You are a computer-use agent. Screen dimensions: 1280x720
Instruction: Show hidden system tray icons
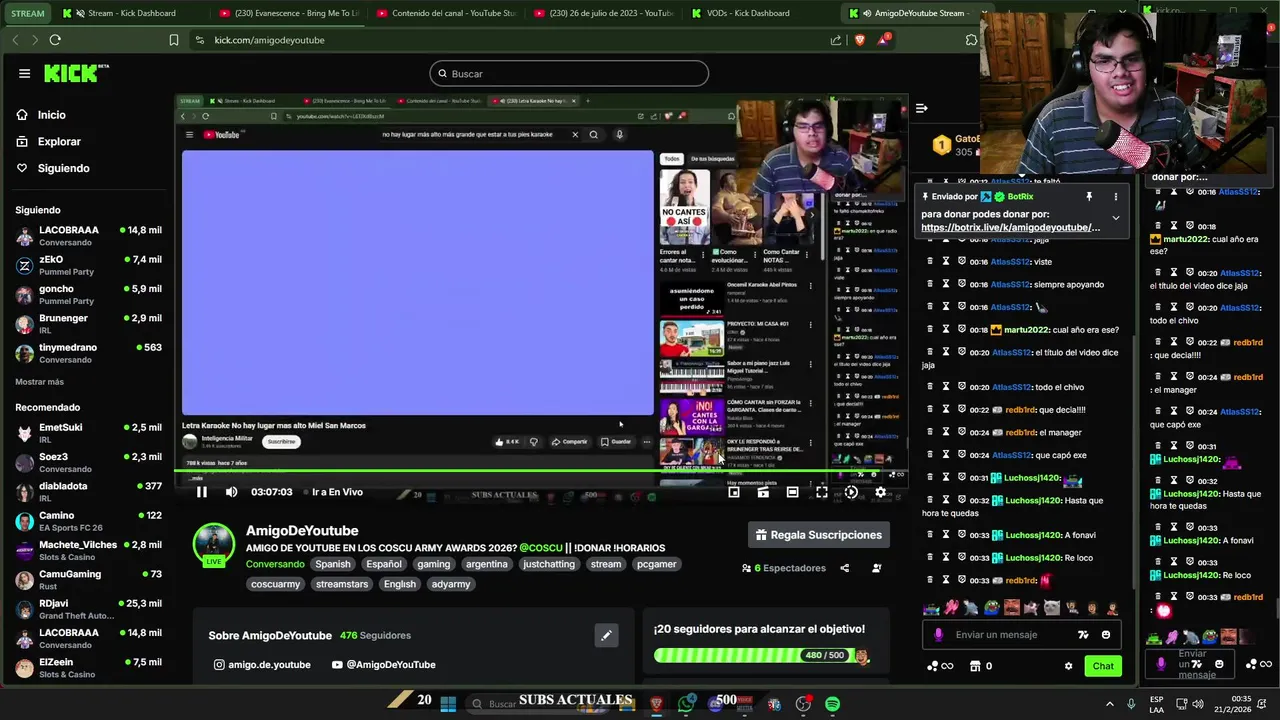click(1112, 704)
